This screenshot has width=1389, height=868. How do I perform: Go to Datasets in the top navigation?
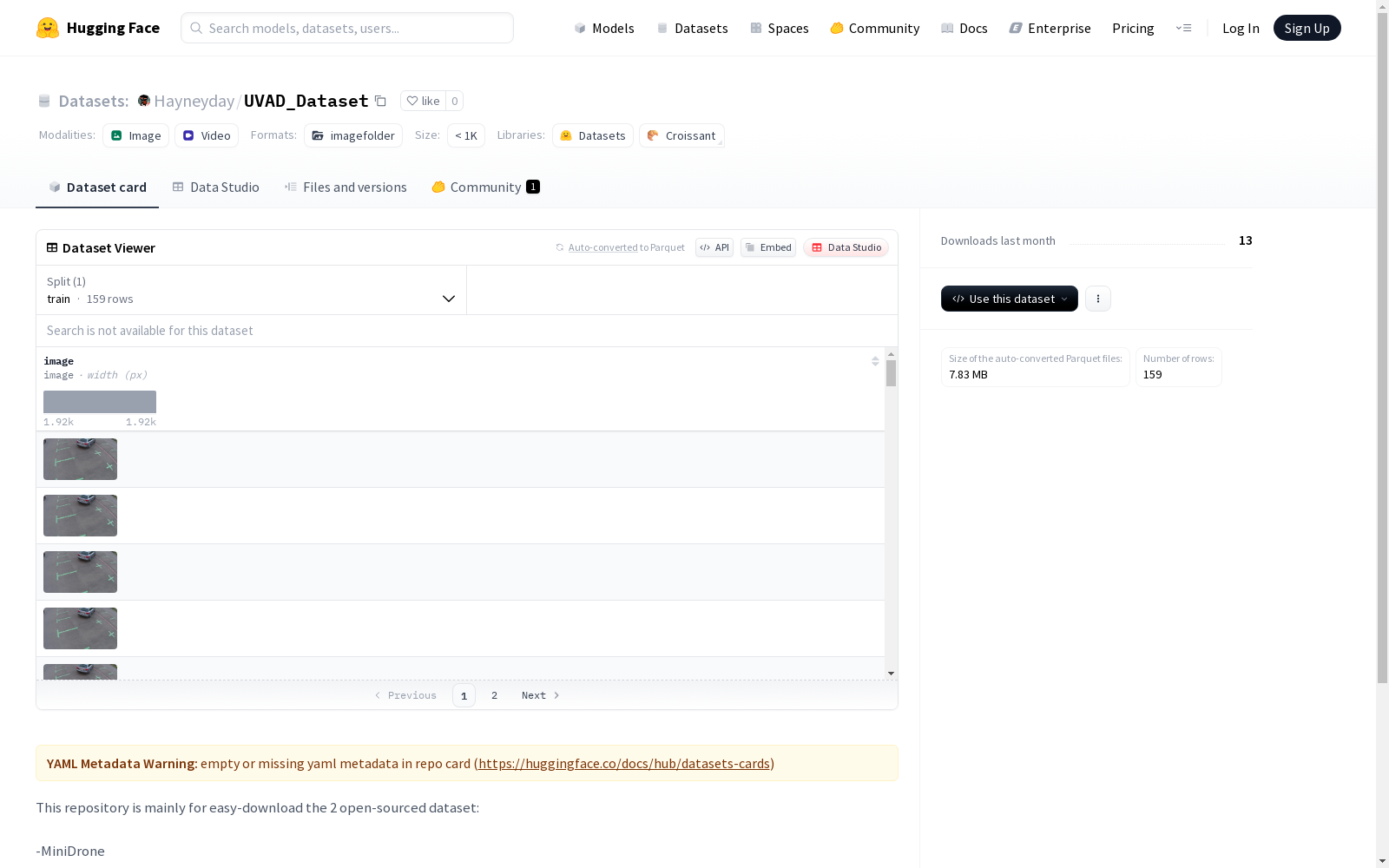pyautogui.click(x=692, y=28)
